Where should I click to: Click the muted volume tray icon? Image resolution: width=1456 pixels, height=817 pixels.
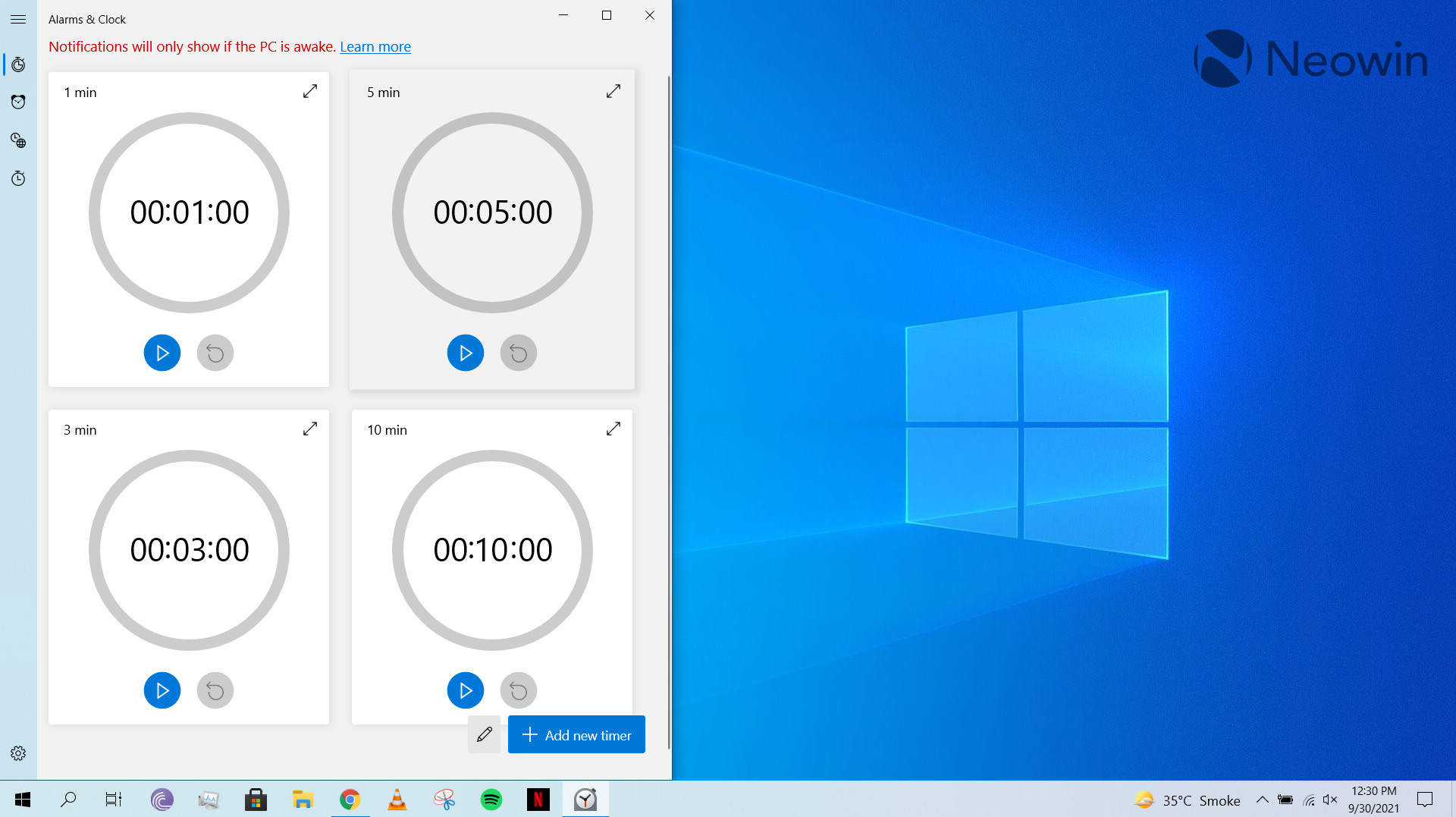pos(1330,800)
